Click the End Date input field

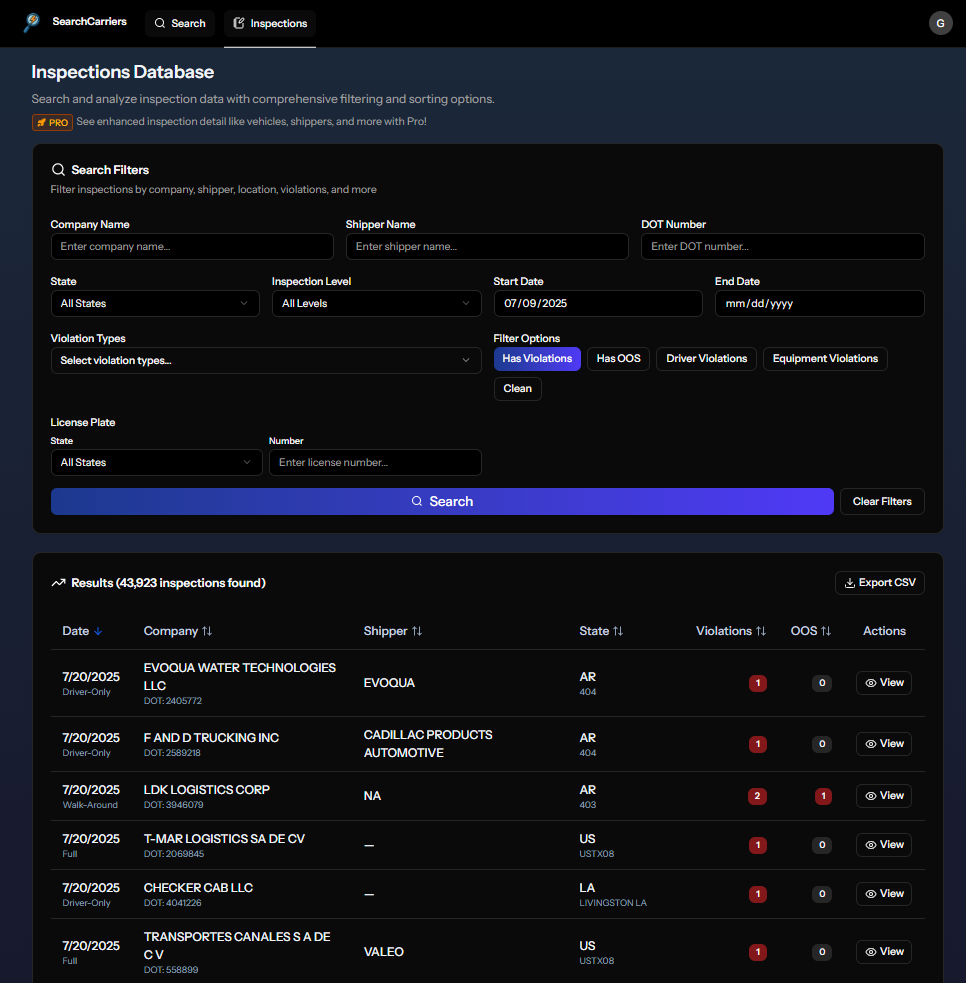coord(819,303)
